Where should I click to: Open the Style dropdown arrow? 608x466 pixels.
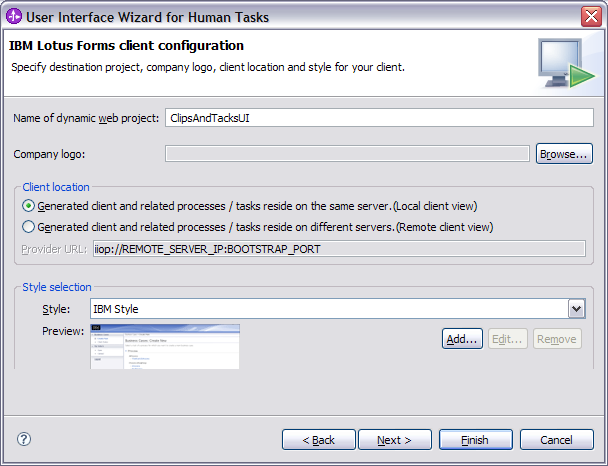coord(577,309)
